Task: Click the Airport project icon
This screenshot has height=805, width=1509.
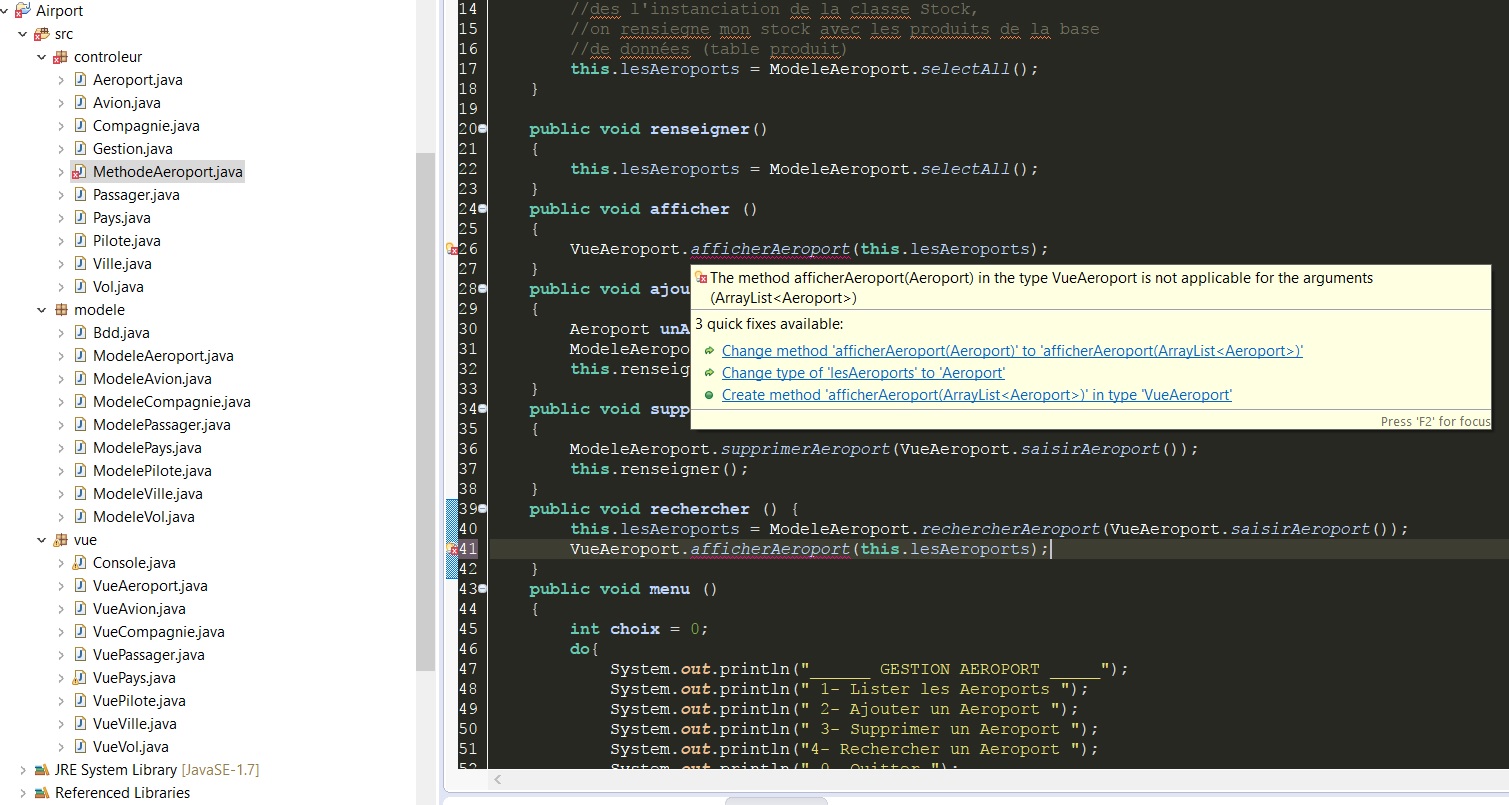Action: click(x=23, y=11)
